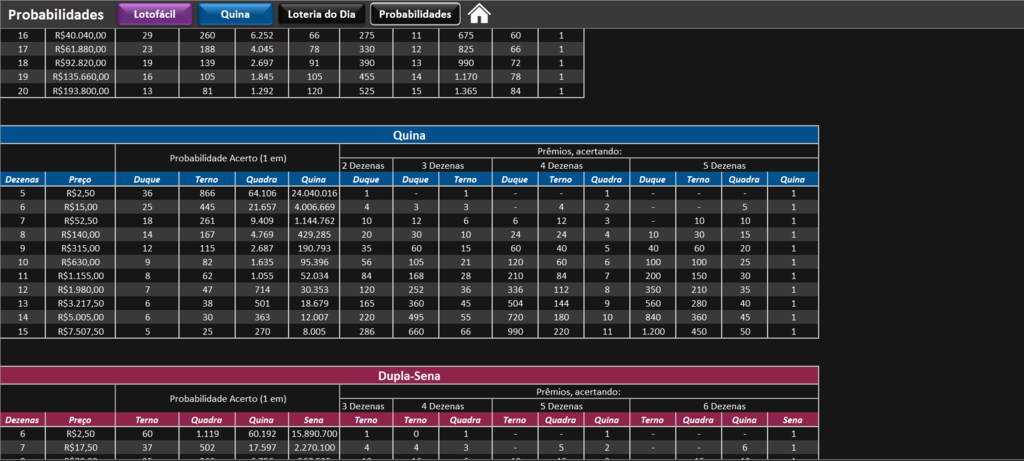
Task: Click Quina probability cell 12.007
Action: point(314,317)
